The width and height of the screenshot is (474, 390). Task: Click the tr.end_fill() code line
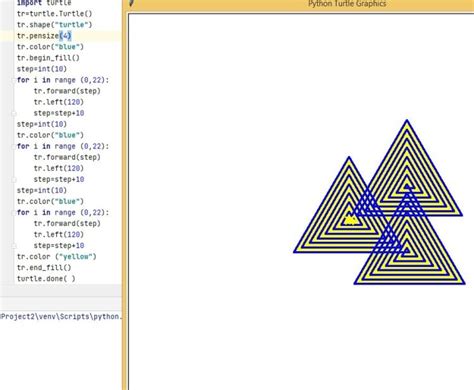click(x=44, y=268)
